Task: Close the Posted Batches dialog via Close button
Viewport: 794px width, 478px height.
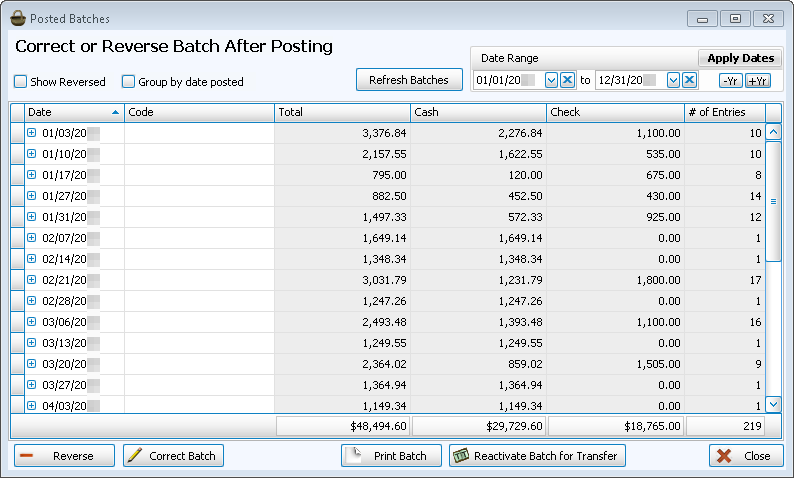Action: click(746, 456)
